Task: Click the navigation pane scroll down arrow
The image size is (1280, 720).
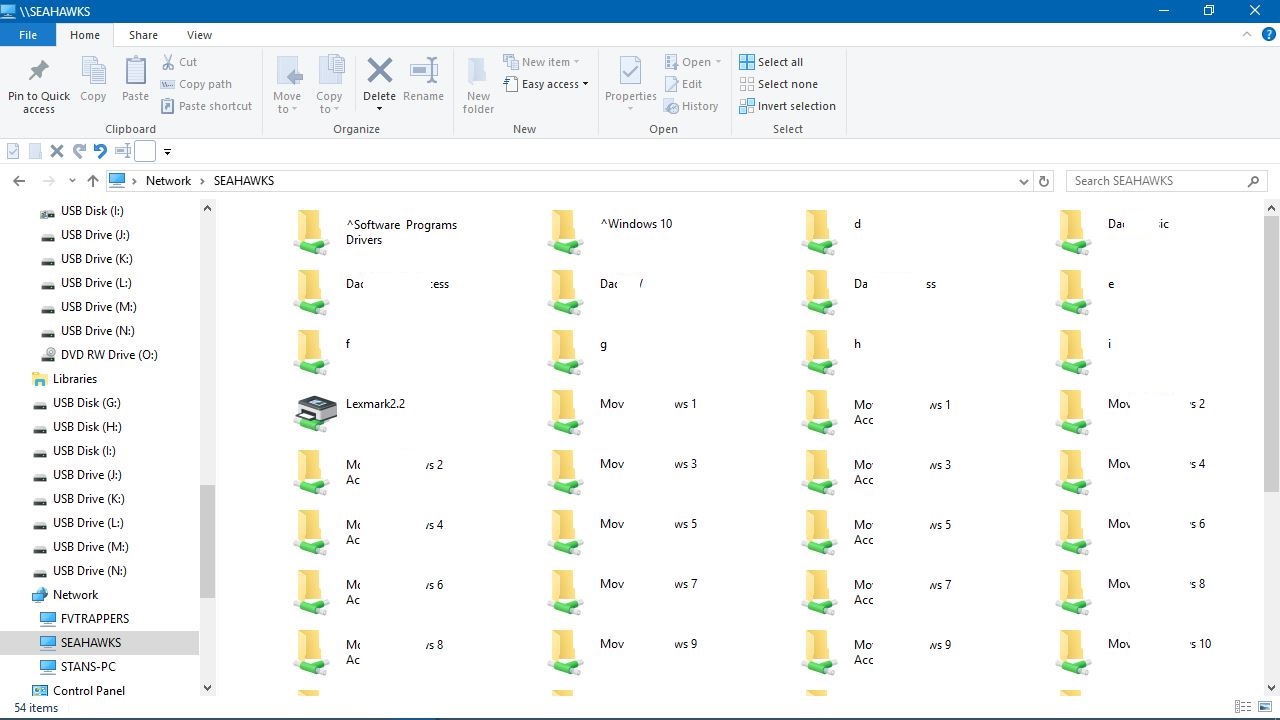Action: pyautogui.click(x=207, y=687)
